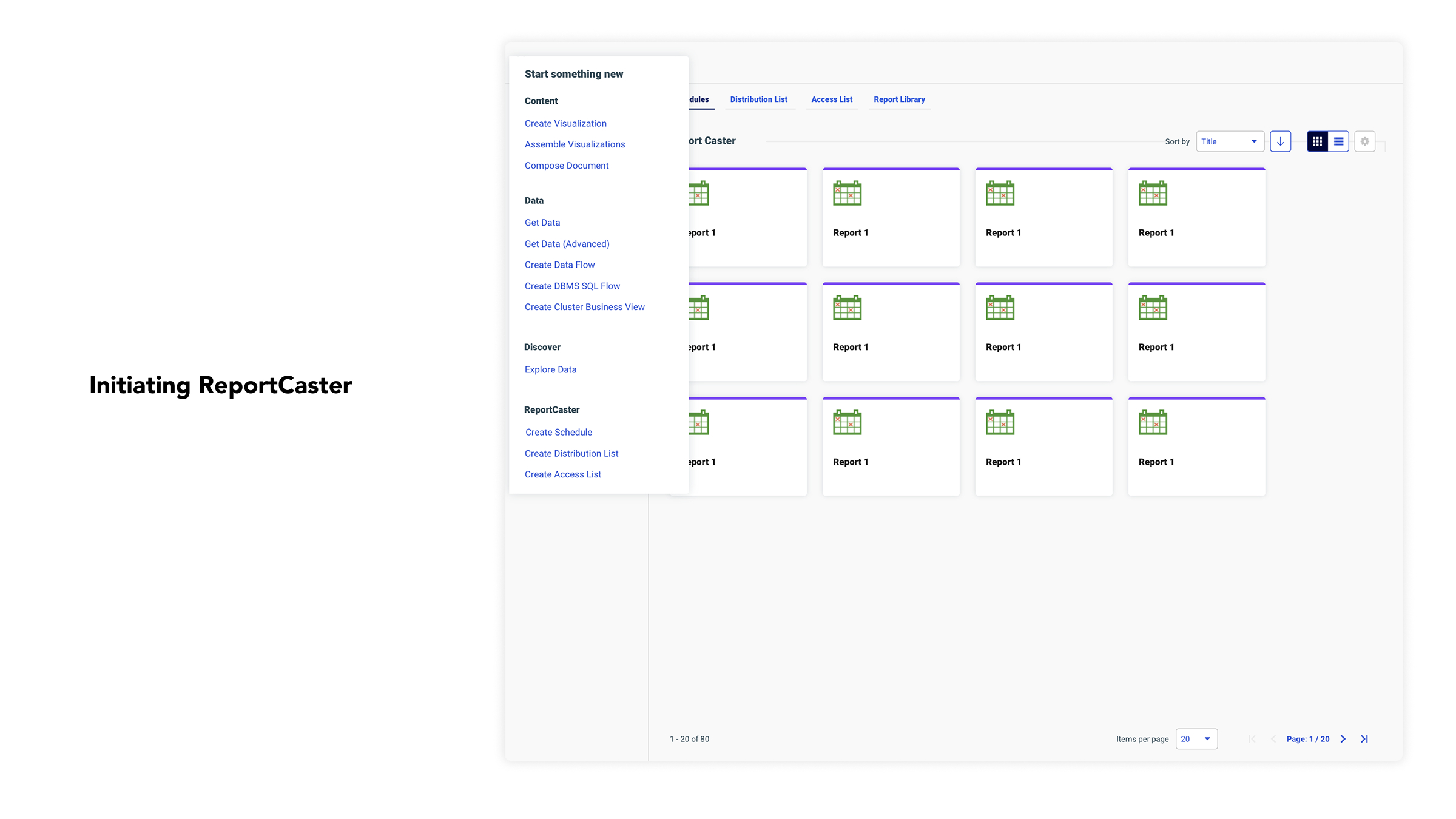
Task: Click Create Schedule link
Action: click(x=559, y=432)
